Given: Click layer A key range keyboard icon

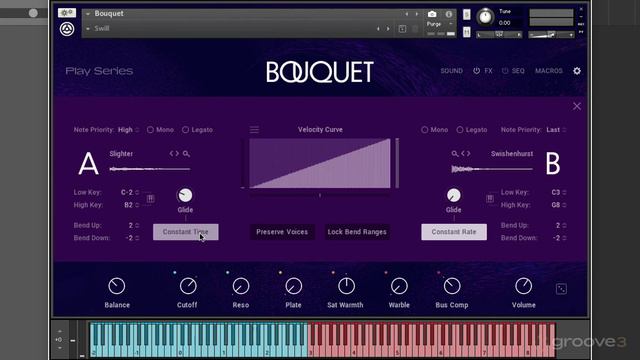Looking at the screenshot, I should [150, 199].
